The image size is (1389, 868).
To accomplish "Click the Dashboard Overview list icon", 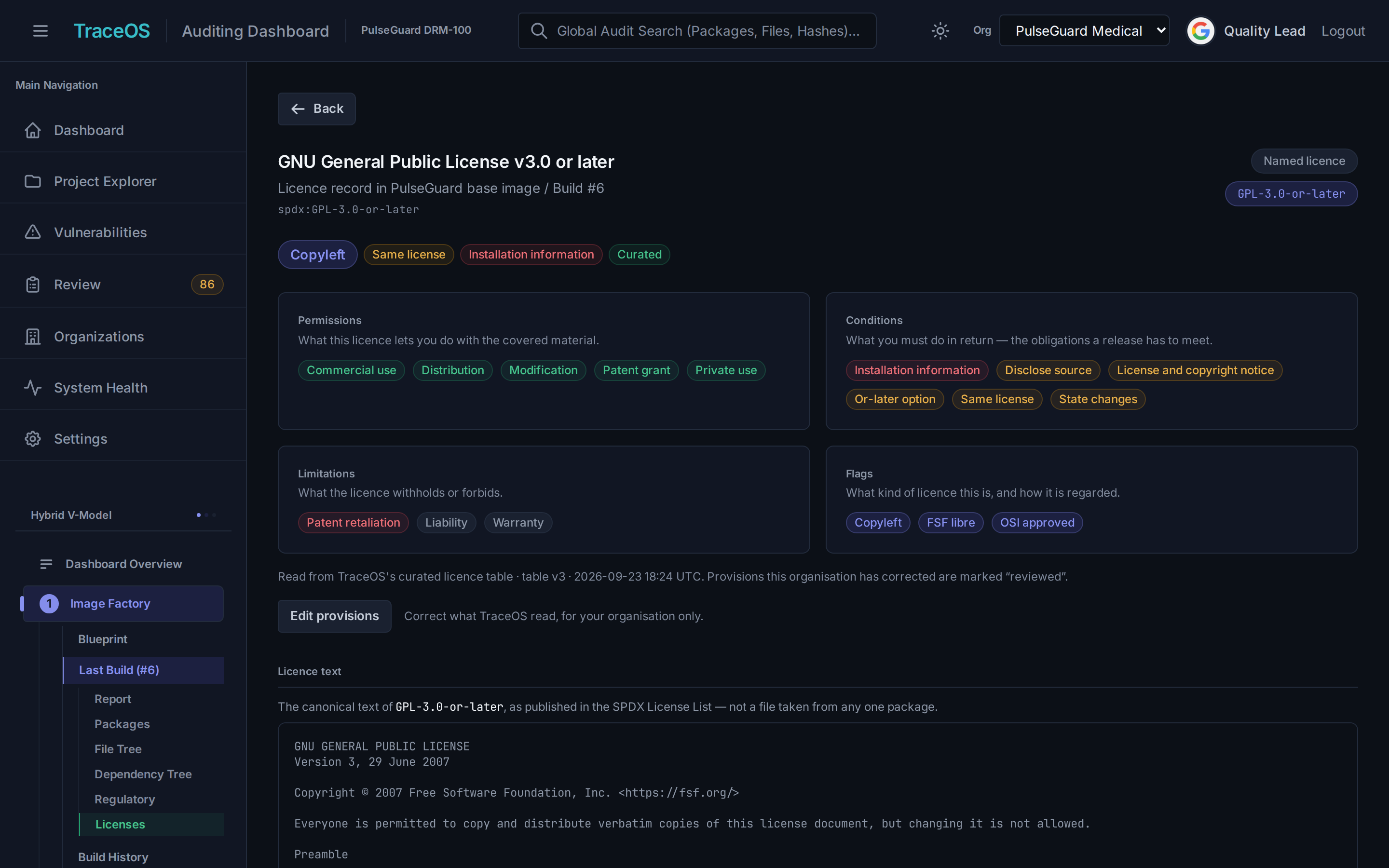I will coord(46,564).
